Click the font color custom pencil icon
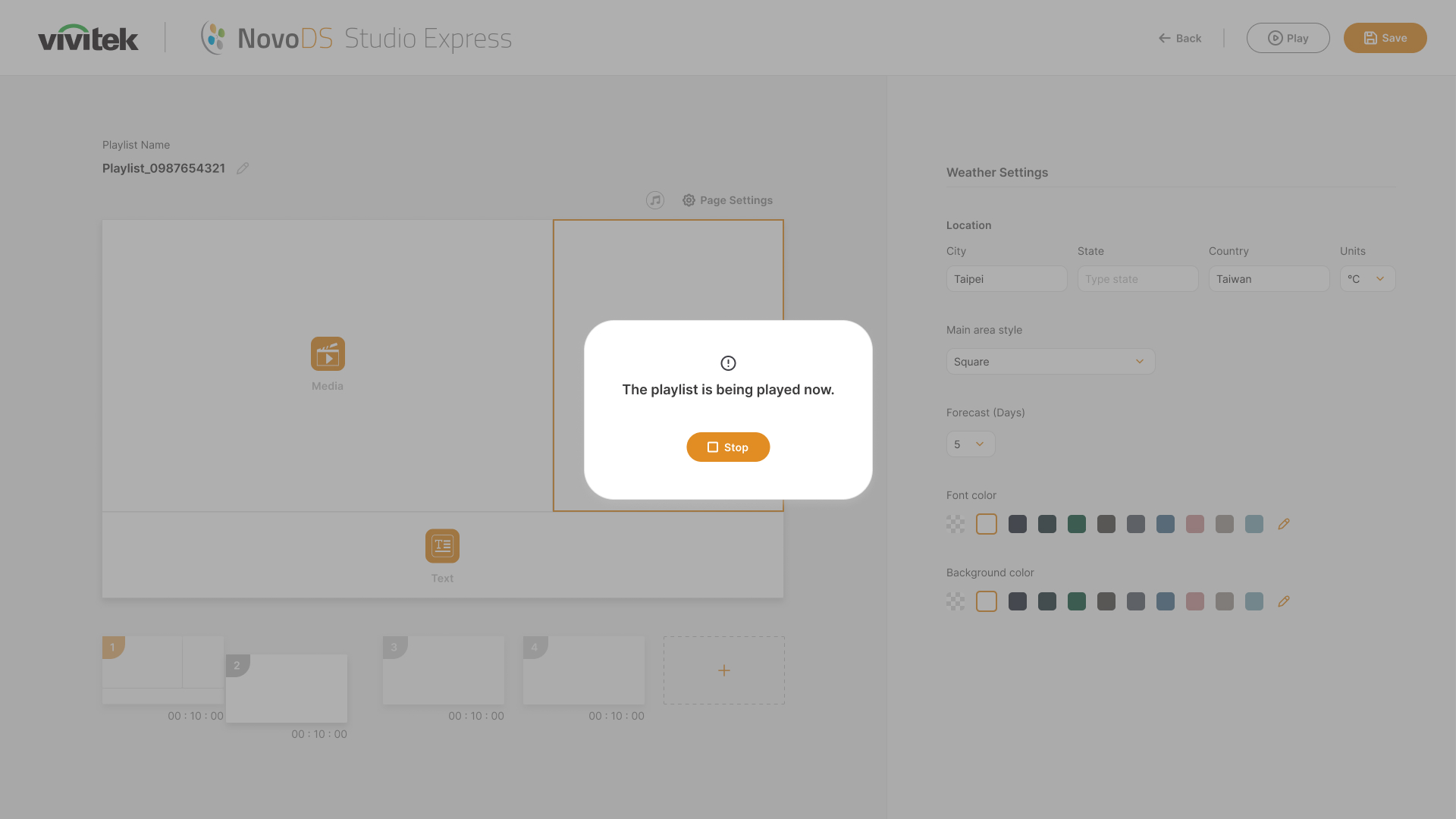 [x=1283, y=524]
